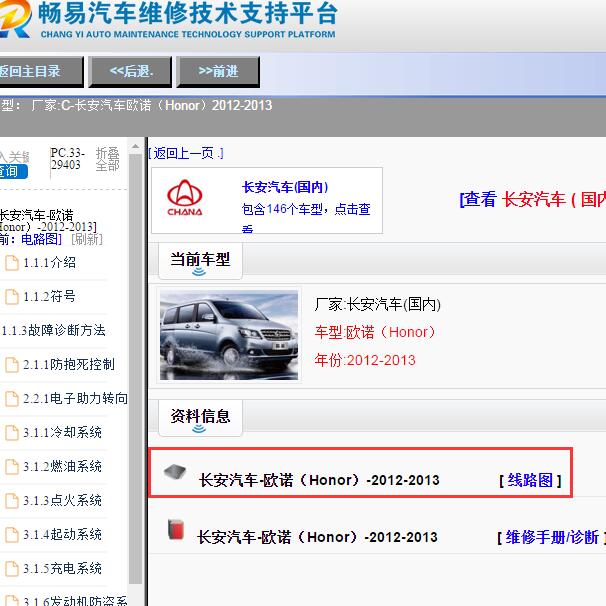The height and width of the screenshot is (606, 606).
Task: Click document icon next to 2.2.1电子助力转向
Action: click(12, 398)
